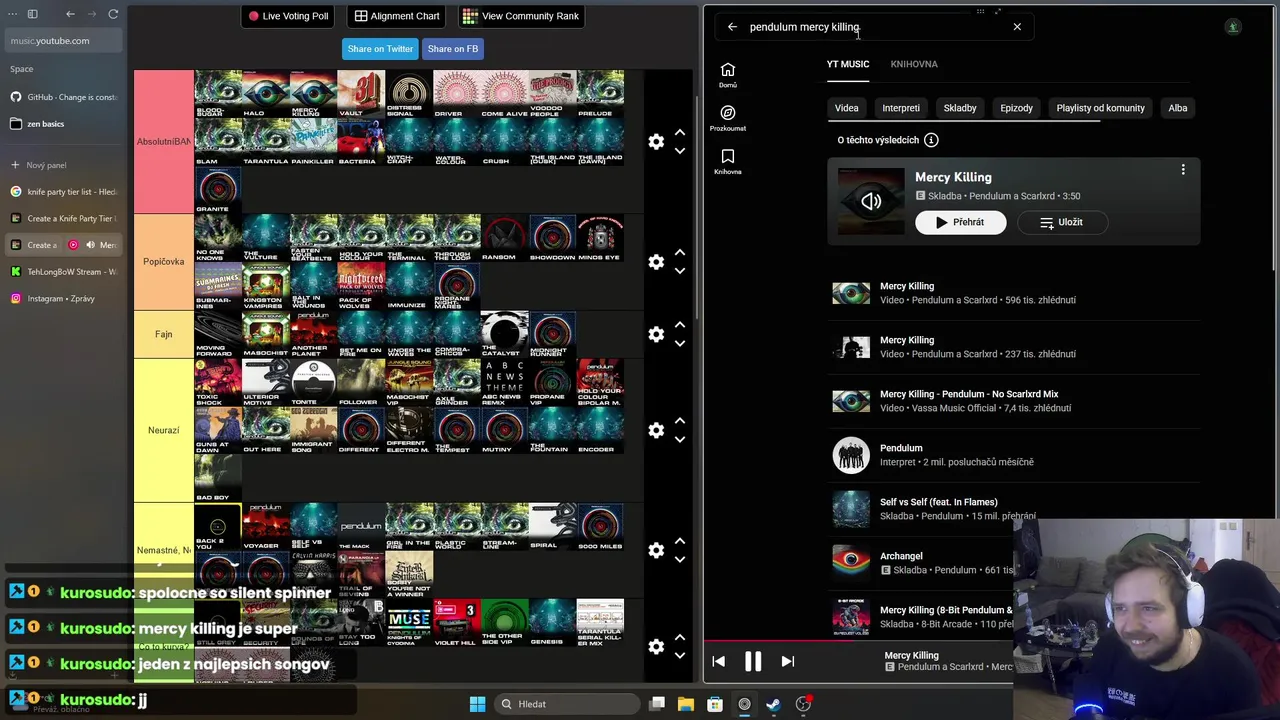This screenshot has height=720, width=1280.
Task: Filter results by Interpreti chip
Action: [901, 108]
